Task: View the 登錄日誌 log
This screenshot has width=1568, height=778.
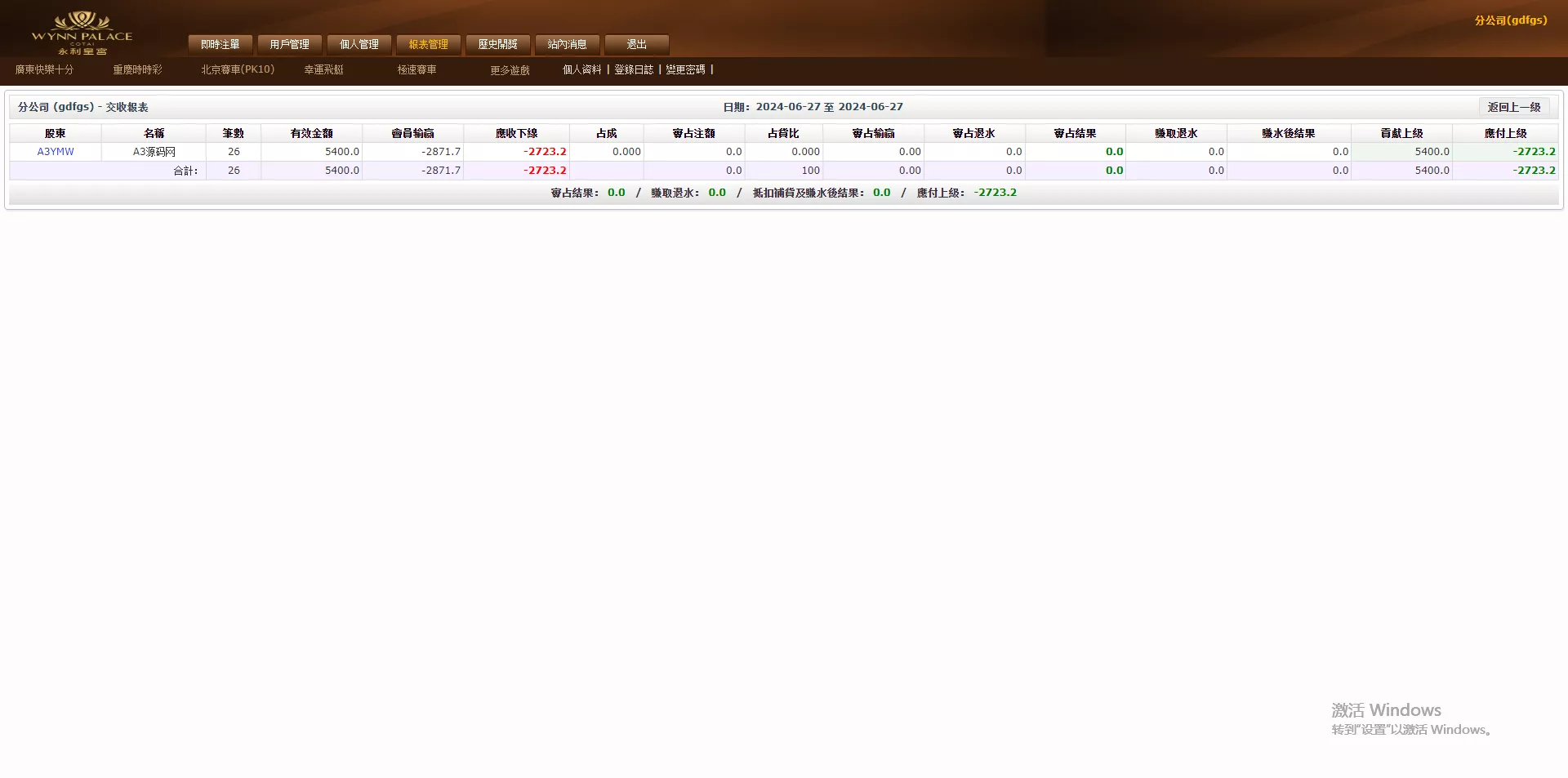Action: [x=634, y=70]
